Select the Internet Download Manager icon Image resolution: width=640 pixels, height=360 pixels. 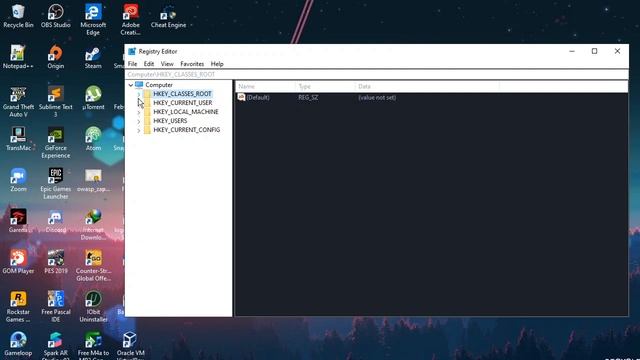pyautogui.click(x=93, y=224)
